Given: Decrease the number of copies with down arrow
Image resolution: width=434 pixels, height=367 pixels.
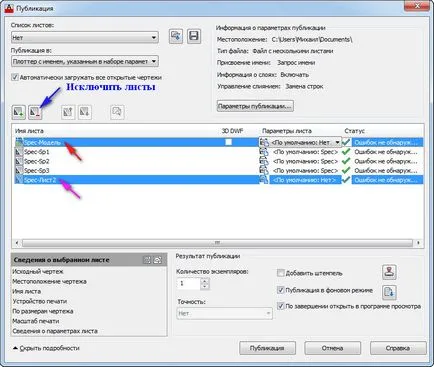Looking at the screenshot, I should tap(205, 287).
